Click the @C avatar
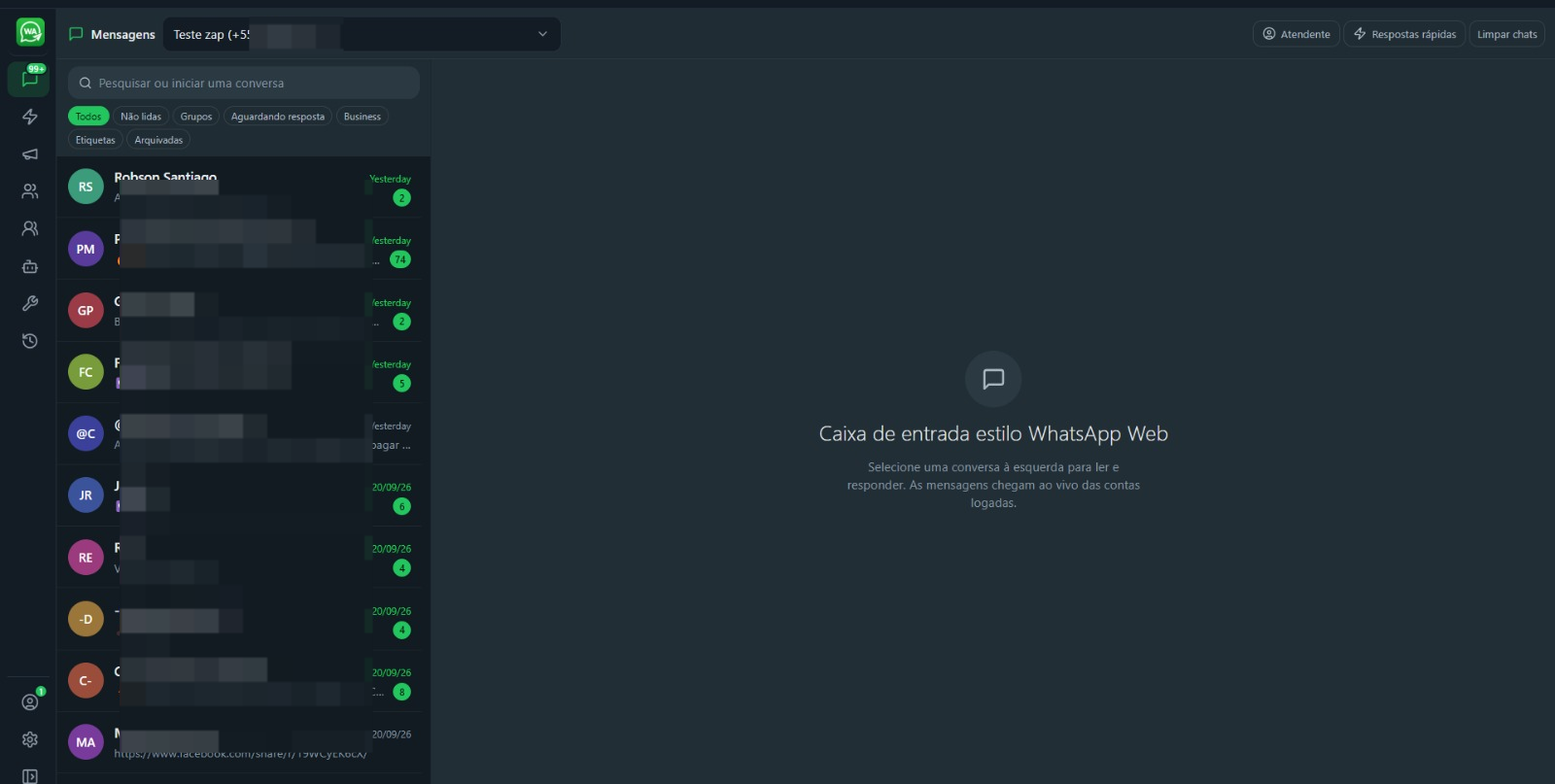Viewport: 1555px width, 784px height. (86, 433)
